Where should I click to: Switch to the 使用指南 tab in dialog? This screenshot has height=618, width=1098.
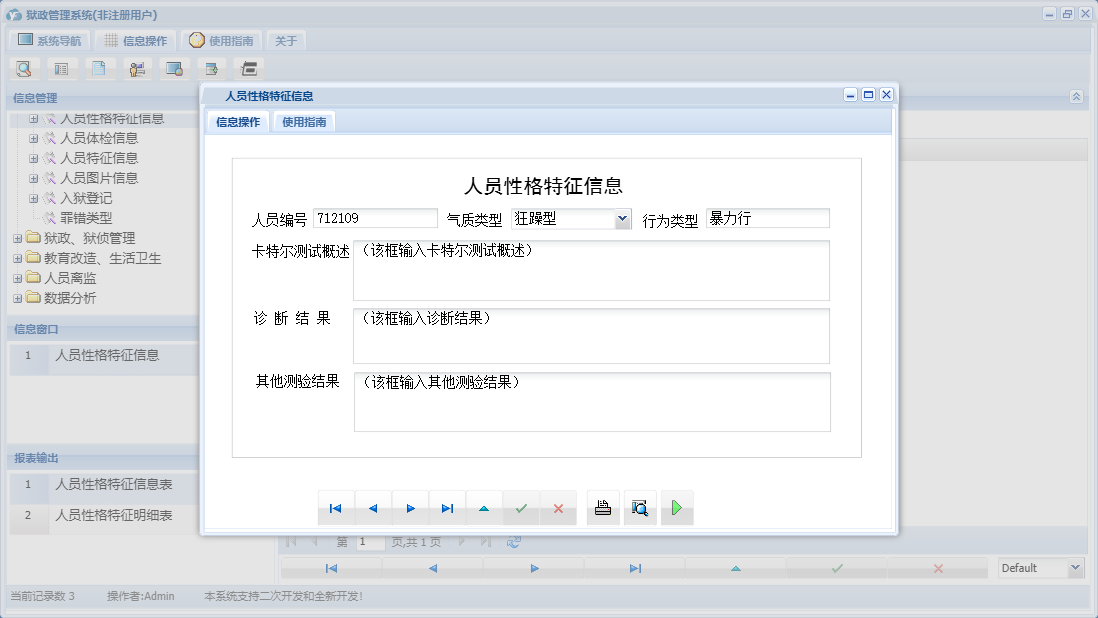coord(303,119)
